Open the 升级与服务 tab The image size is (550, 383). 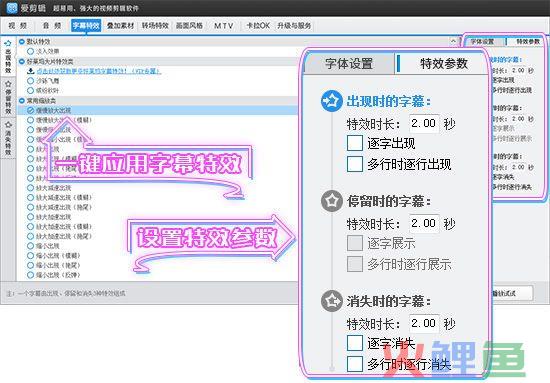[294, 26]
